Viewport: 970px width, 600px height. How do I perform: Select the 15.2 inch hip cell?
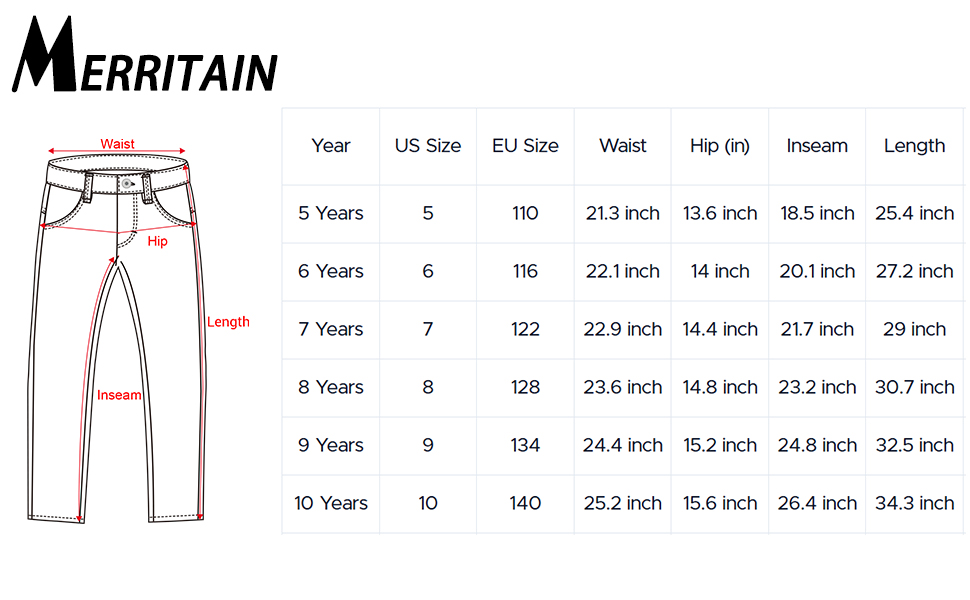[720, 445]
